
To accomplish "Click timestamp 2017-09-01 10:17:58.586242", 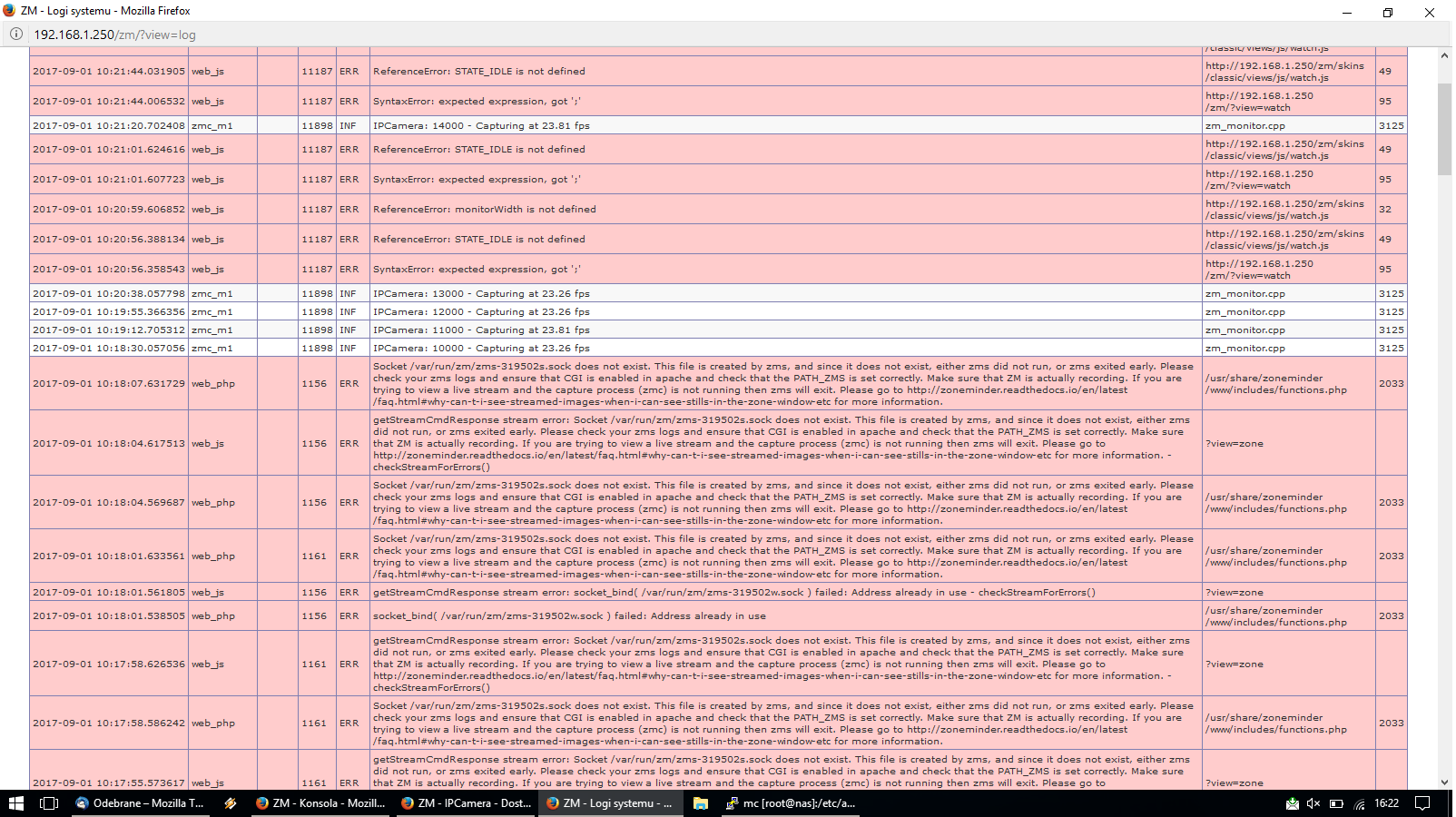I will [109, 723].
